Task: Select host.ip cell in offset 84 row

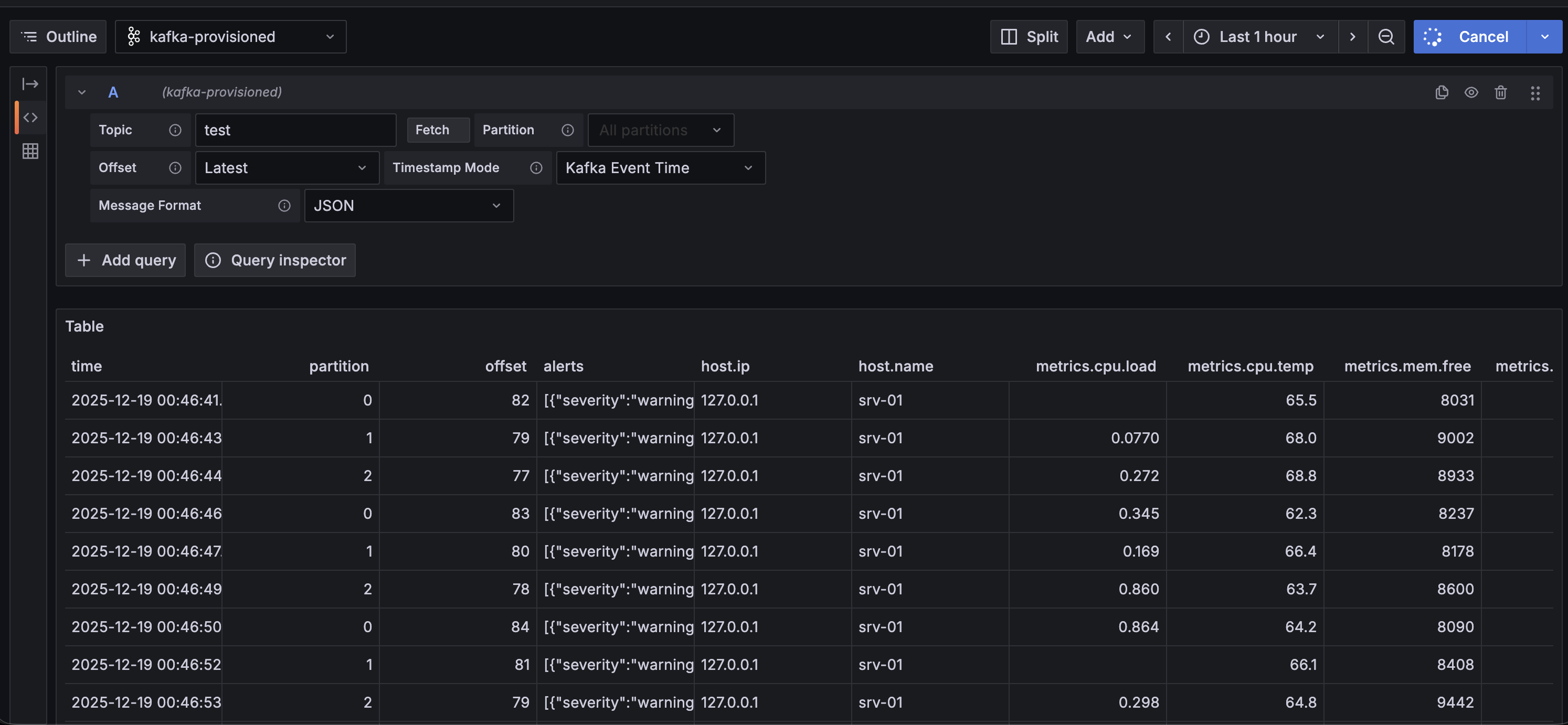Action: [x=773, y=626]
